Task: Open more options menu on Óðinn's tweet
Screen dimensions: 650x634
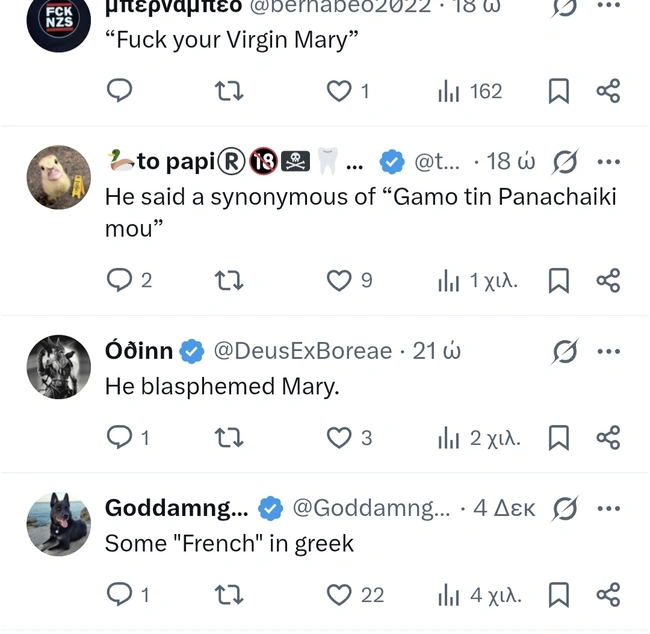Action: click(608, 351)
